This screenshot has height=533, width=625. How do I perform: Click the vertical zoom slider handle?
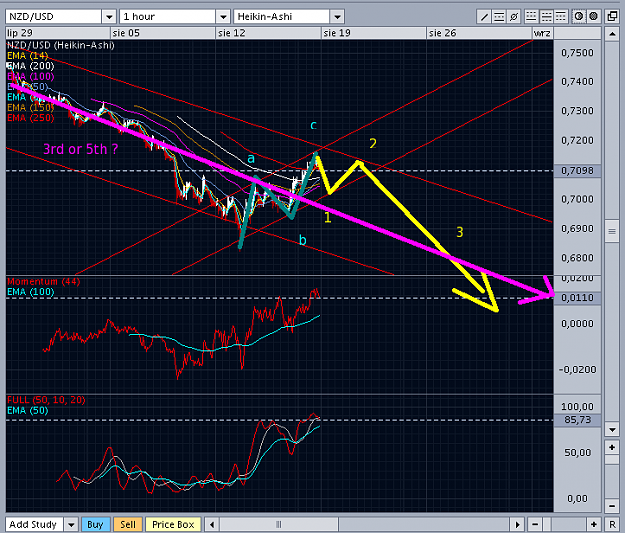pos(612,460)
